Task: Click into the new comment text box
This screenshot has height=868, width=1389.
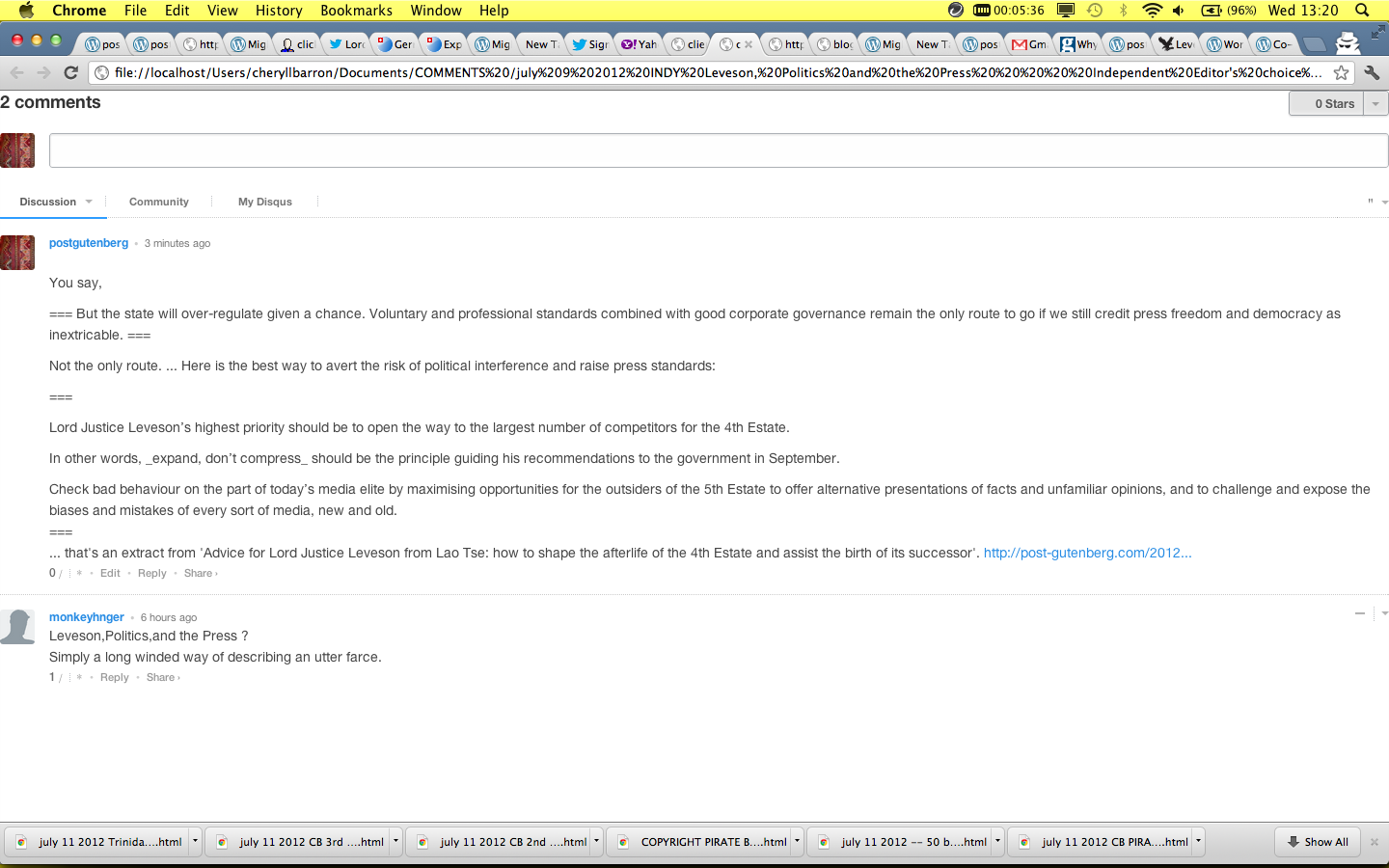Action: click(x=718, y=150)
